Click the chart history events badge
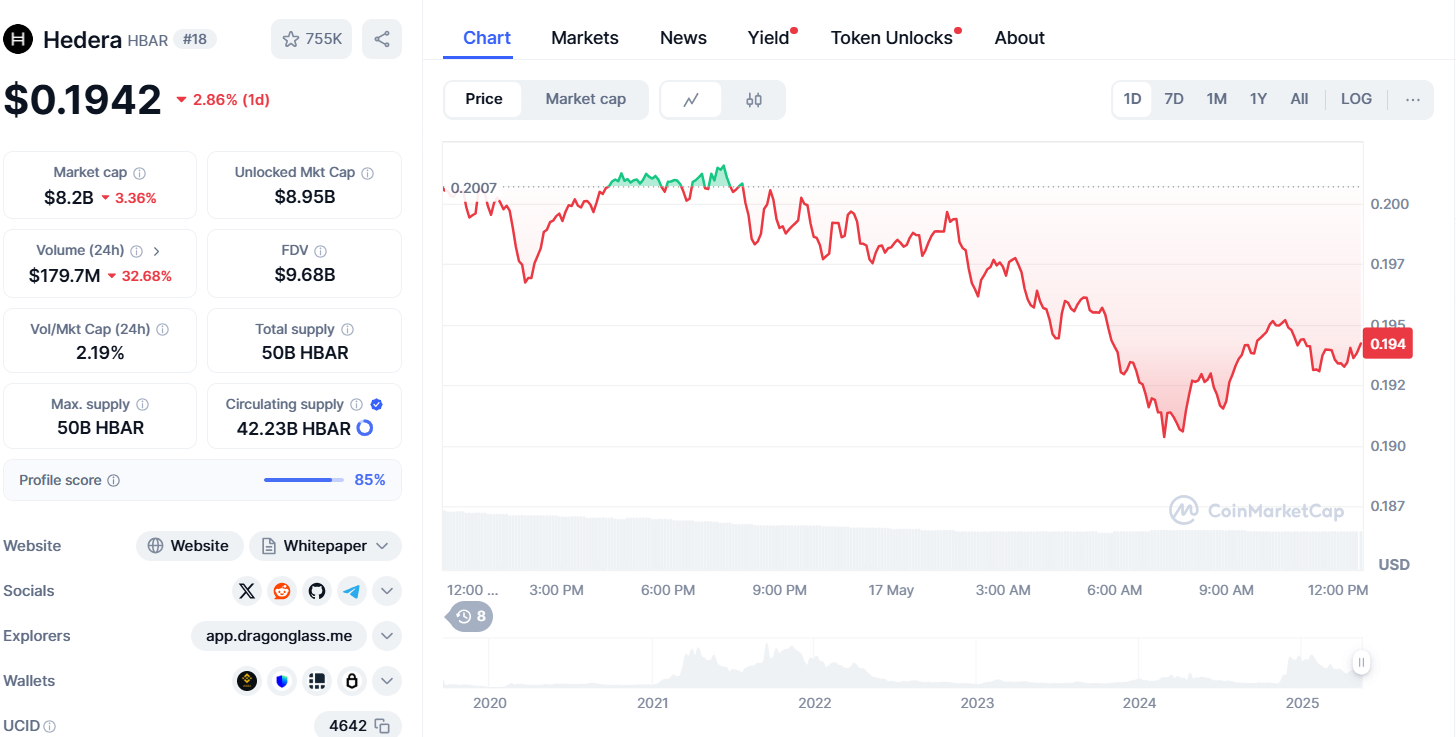The image size is (1456, 737). pyautogui.click(x=470, y=616)
